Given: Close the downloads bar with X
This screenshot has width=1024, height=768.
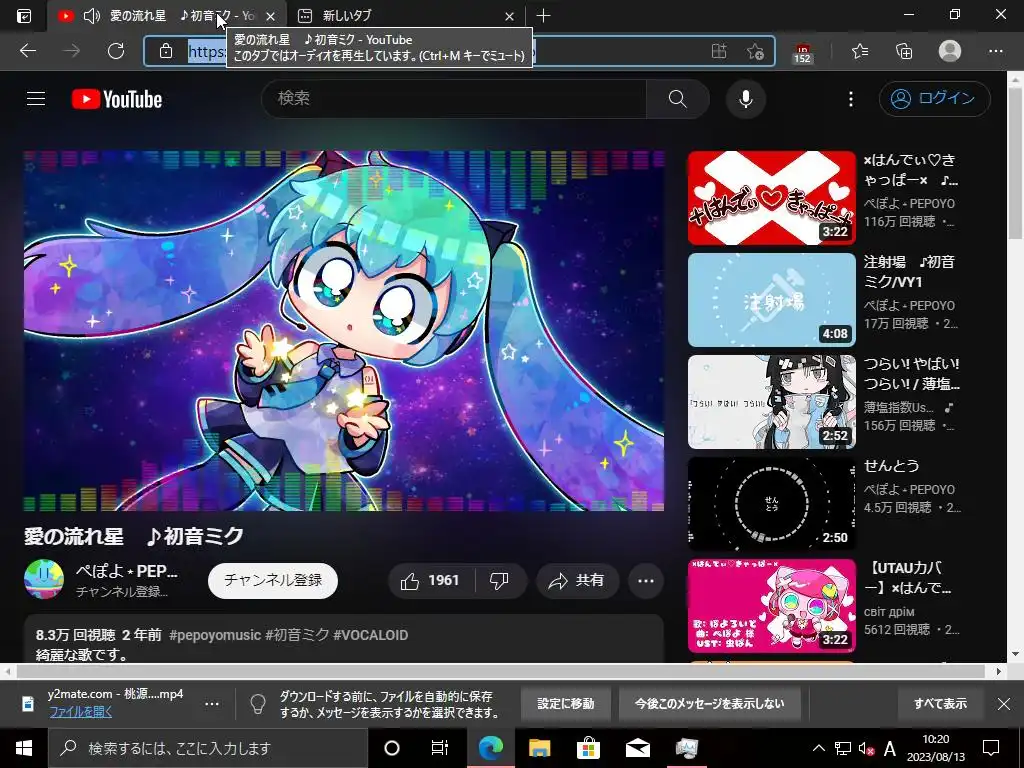Looking at the screenshot, I should pyautogui.click(x=1004, y=703).
